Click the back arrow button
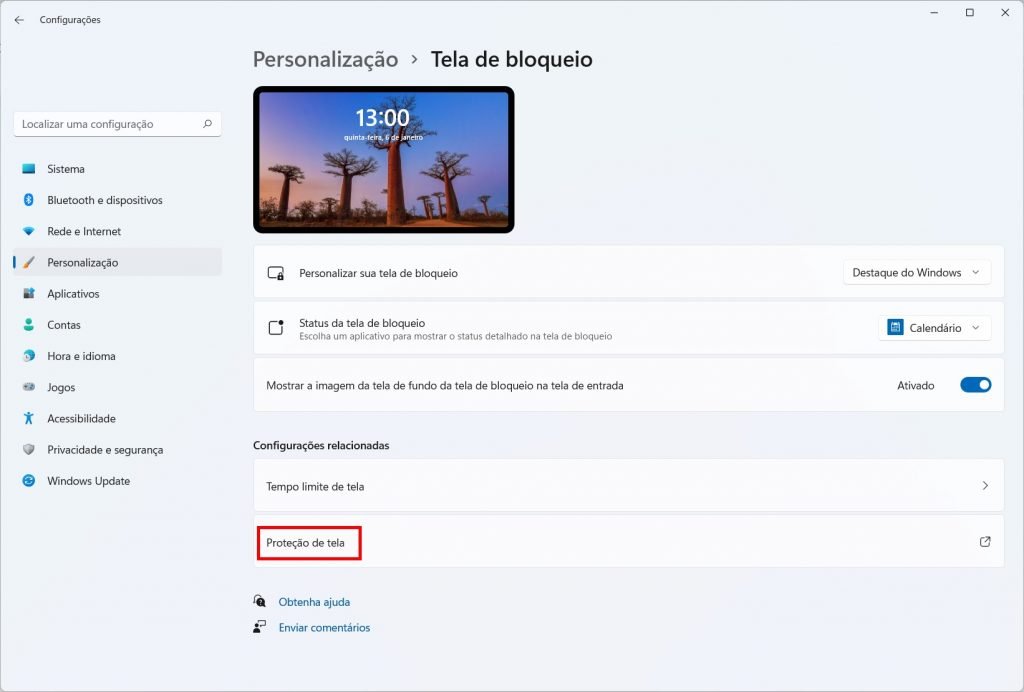1024x692 pixels. click(x=19, y=20)
